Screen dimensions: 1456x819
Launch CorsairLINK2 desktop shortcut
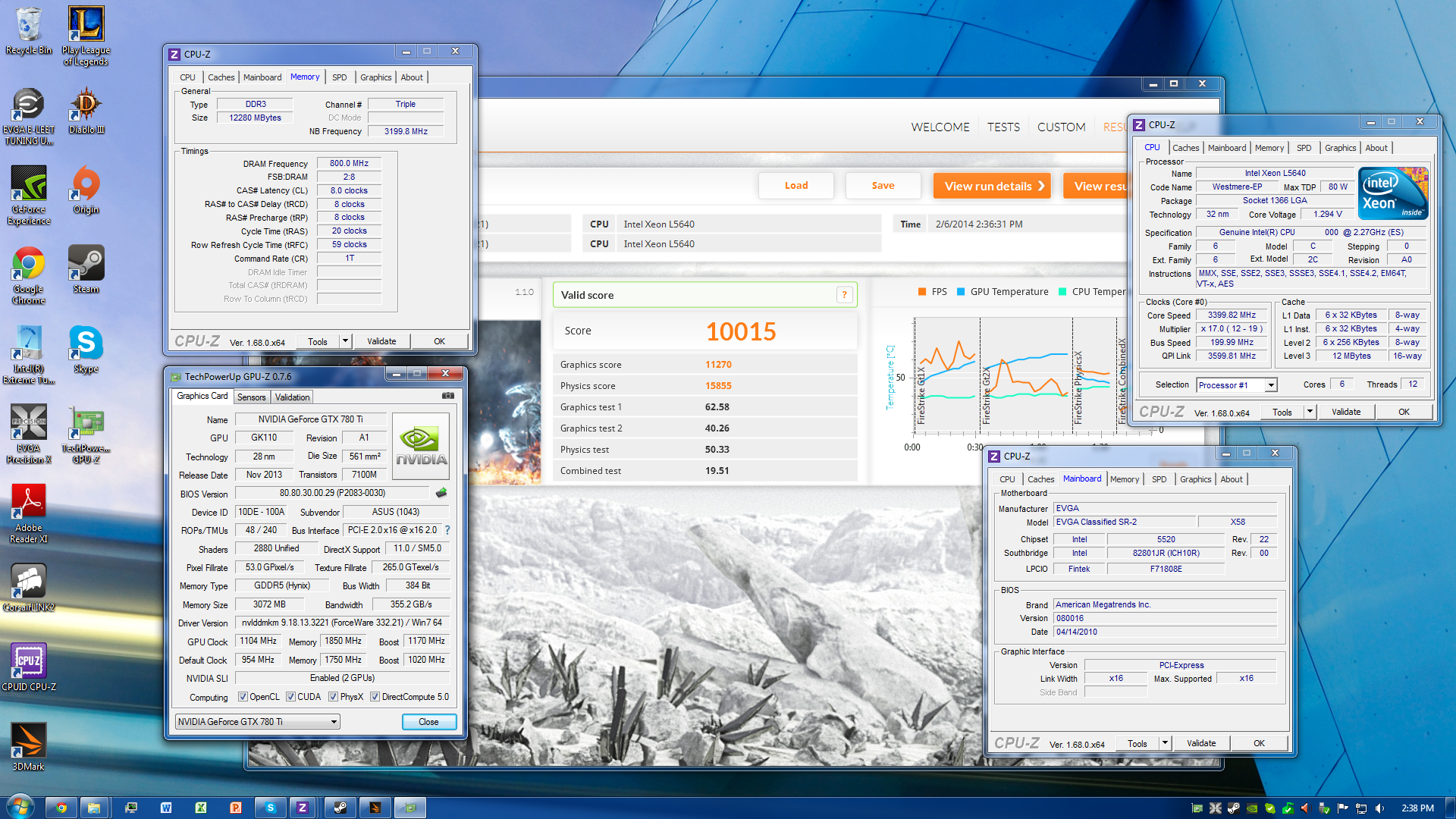pyautogui.click(x=29, y=588)
